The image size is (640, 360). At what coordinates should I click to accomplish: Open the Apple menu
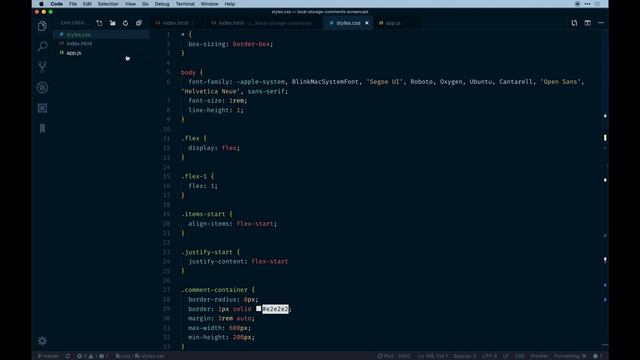coord(41,4)
